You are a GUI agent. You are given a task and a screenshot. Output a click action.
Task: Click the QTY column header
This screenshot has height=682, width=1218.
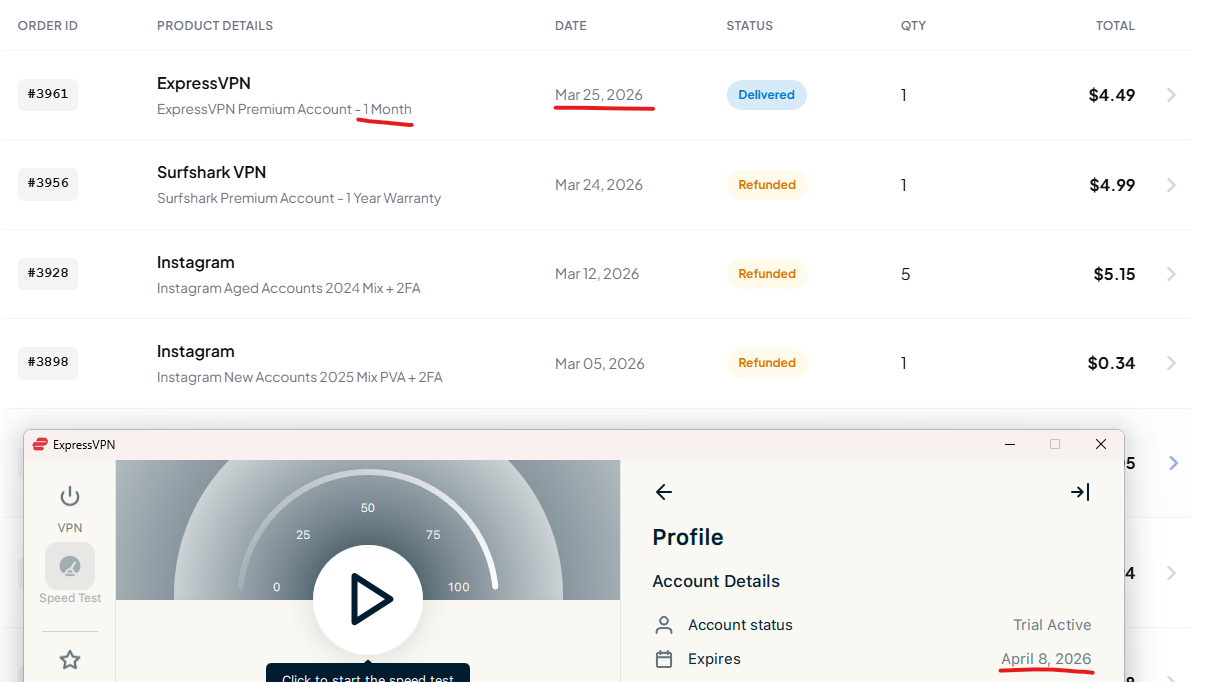point(913,26)
